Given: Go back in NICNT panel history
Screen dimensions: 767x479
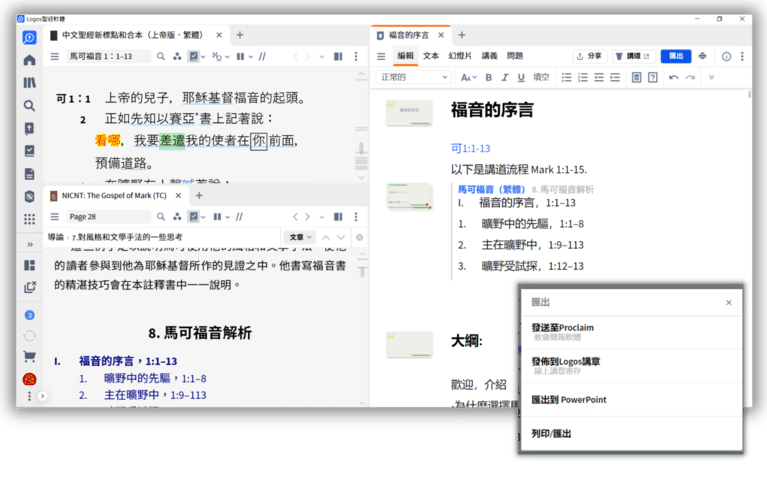Looking at the screenshot, I should click(295, 216).
